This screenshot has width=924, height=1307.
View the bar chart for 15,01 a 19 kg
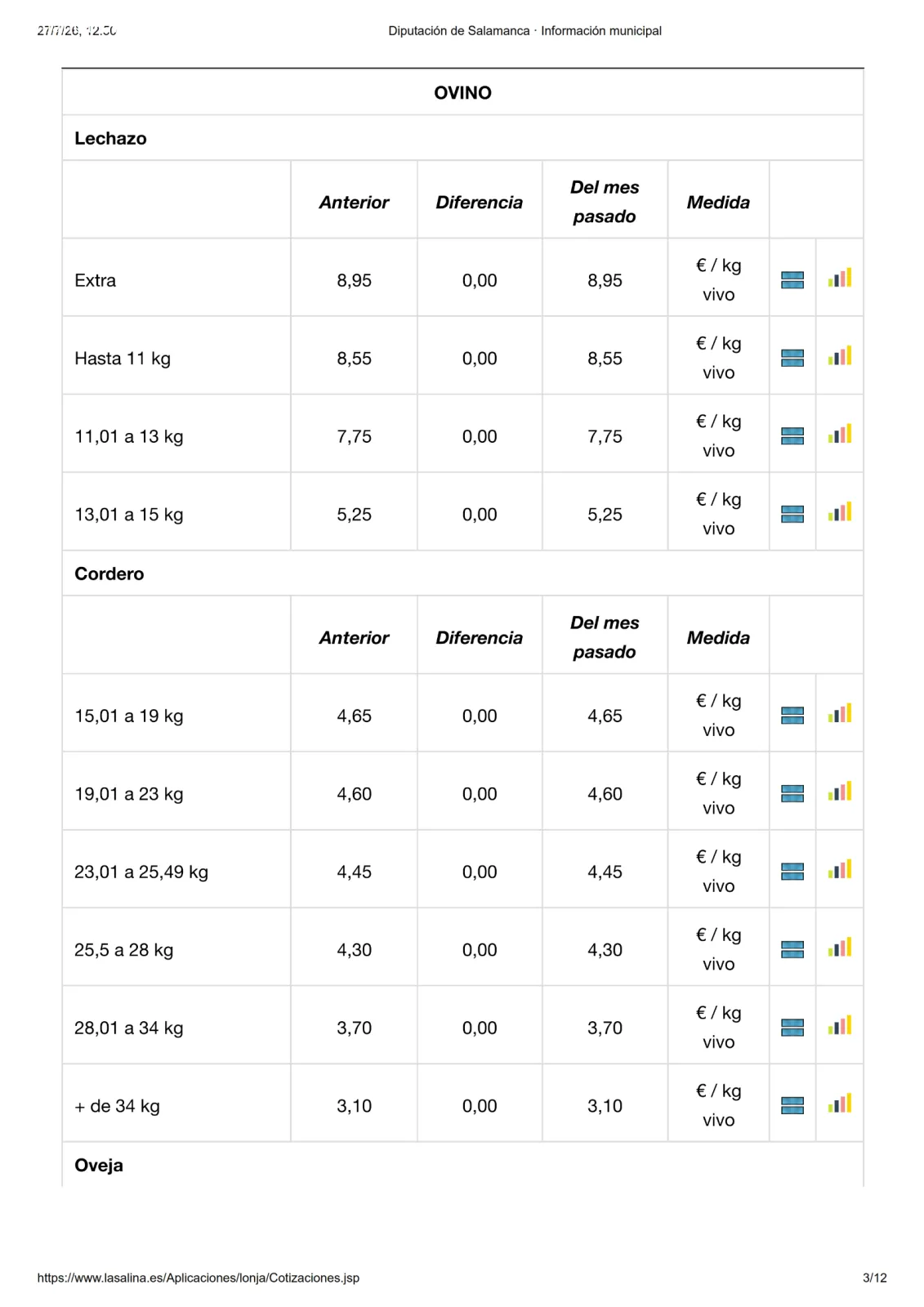pyautogui.click(x=839, y=713)
